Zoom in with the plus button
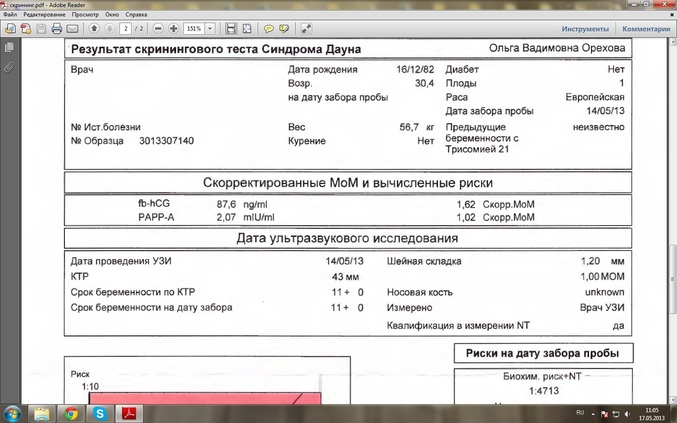The height and width of the screenshot is (423, 677). (x=174, y=29)
